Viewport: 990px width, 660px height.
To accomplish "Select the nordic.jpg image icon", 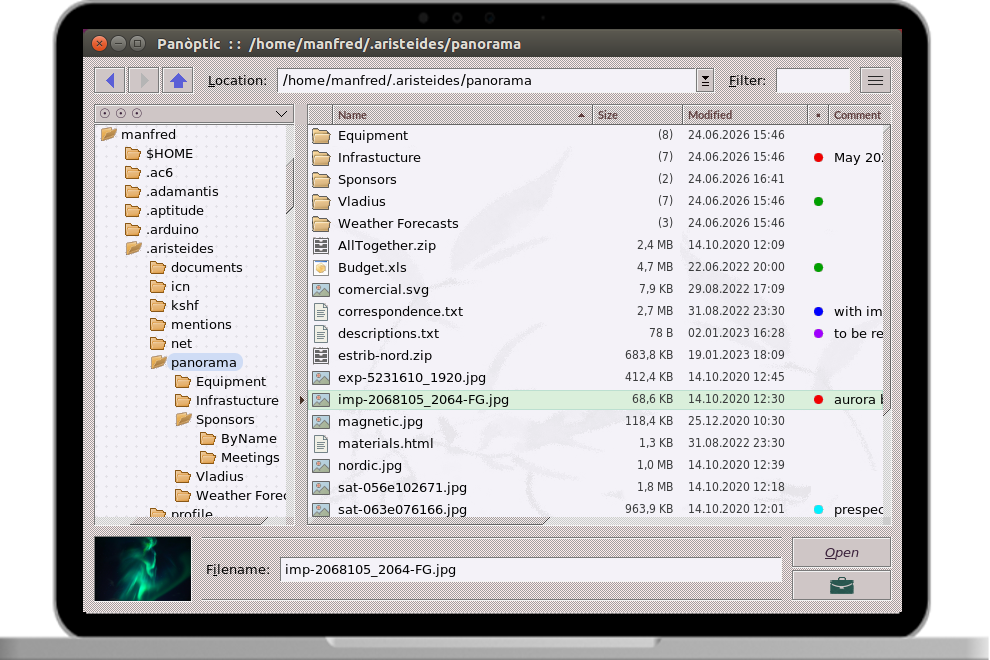I will (x=321, y=465).
